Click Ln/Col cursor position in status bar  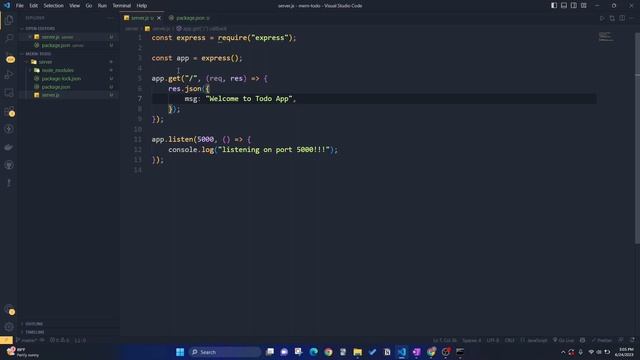pyautogui.click(x=445, y=340)
